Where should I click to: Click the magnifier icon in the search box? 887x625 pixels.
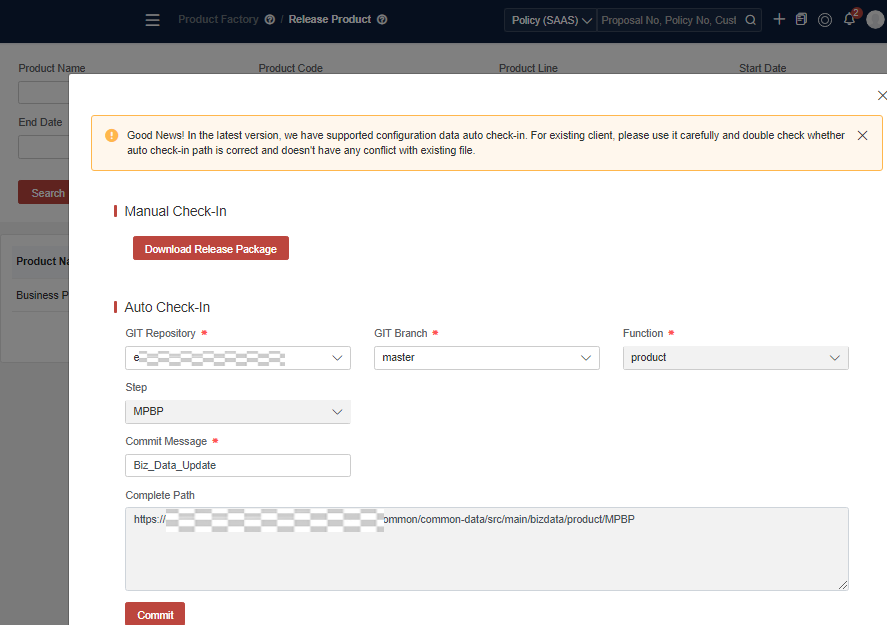(x=750, y=19)
